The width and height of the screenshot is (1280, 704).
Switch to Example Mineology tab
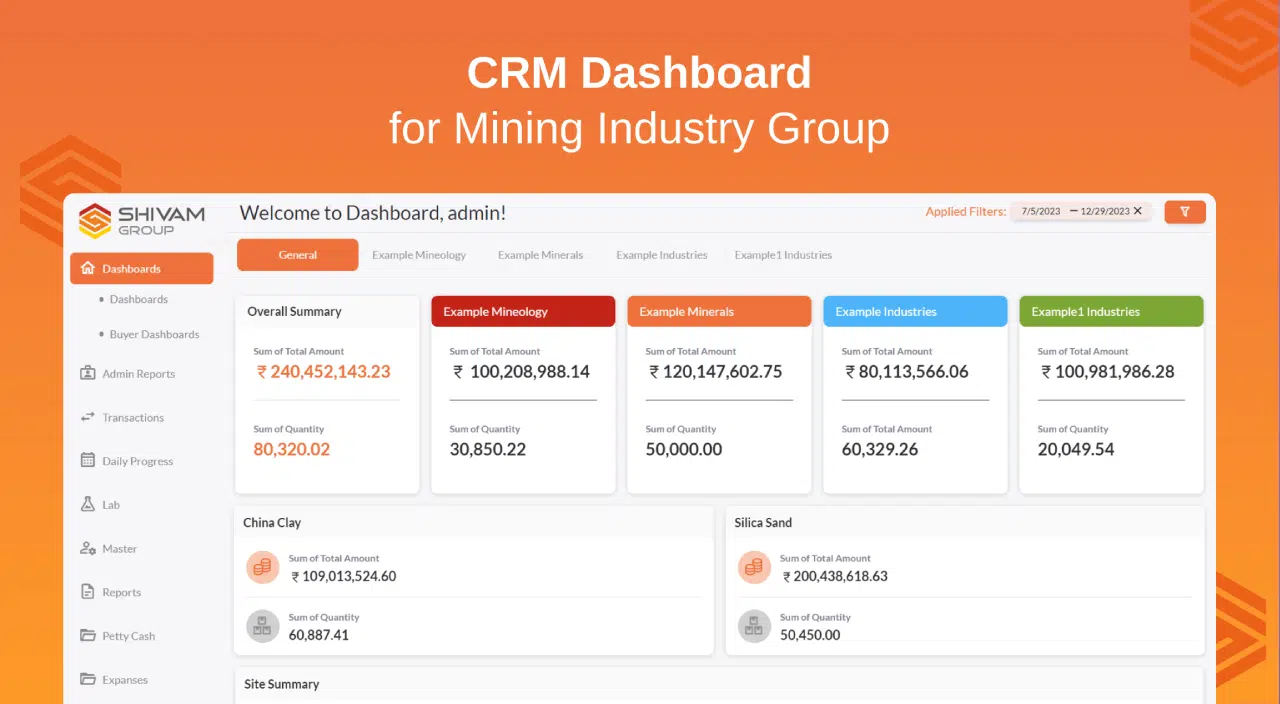pos(419,255)
